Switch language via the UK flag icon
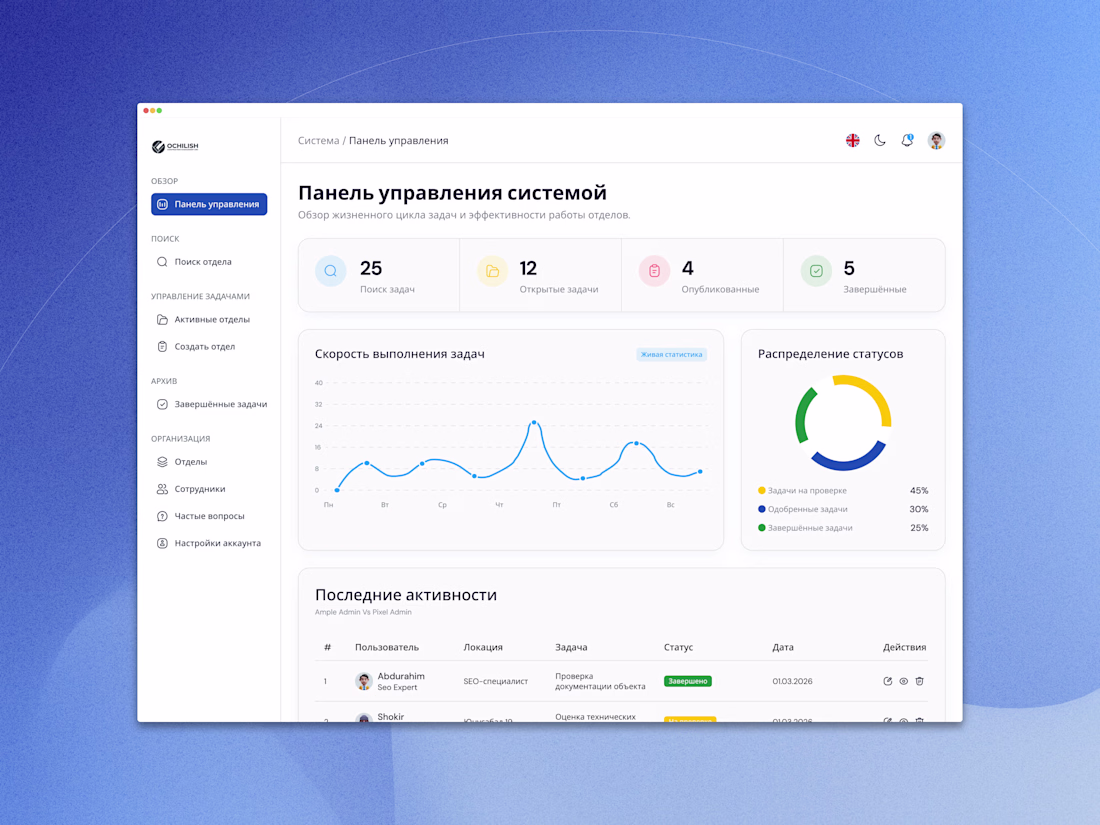This screenshot has height=825, width=1100. pyautogui.click(x=852, y=140)
